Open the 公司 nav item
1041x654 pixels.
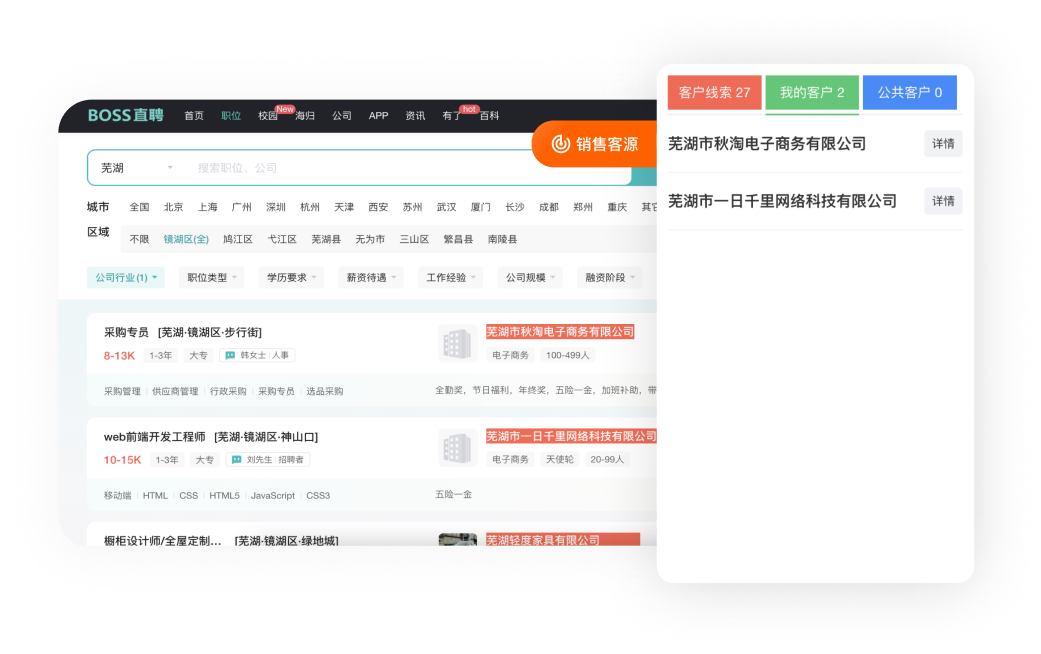click(x=342, y=116)
